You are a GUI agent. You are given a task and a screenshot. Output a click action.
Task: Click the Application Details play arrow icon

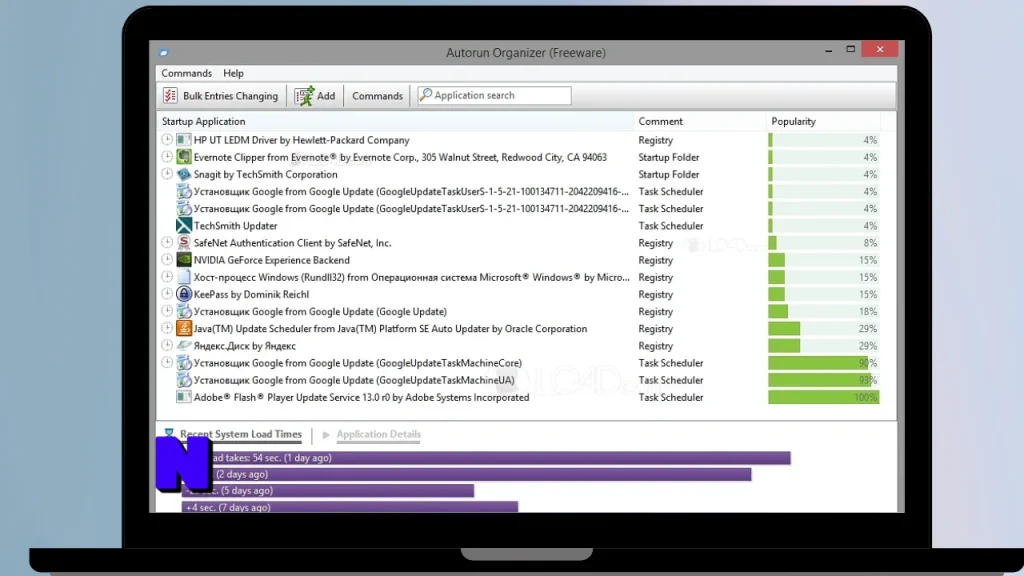point(326,434)
